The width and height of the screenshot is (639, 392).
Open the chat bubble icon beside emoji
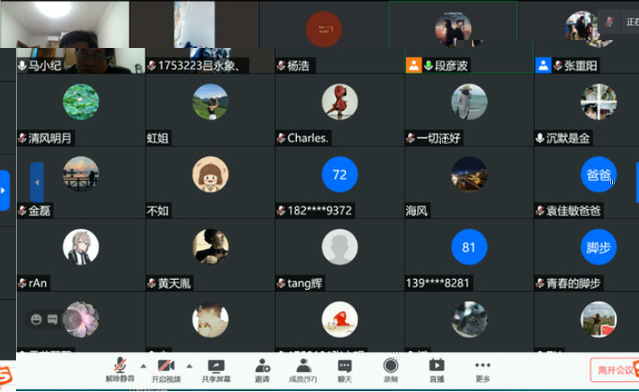coord(53,319)
